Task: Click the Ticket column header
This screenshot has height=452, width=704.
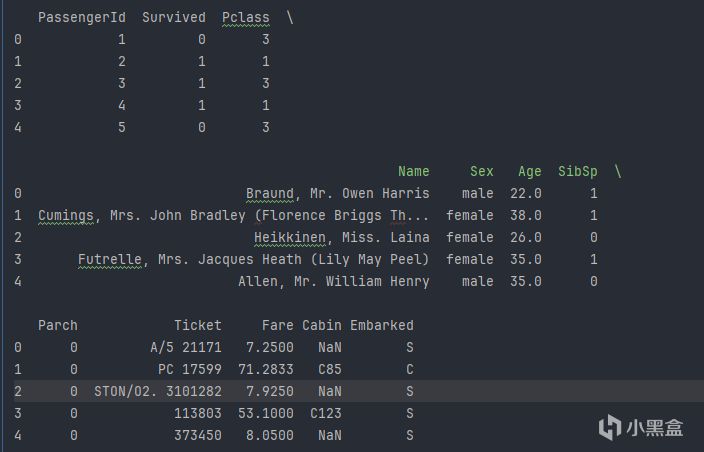Action: point(198,325)
